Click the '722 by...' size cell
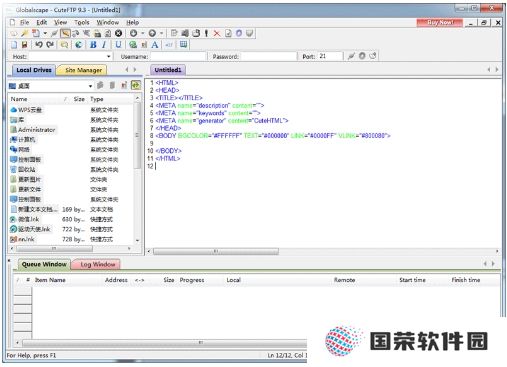The image size is (507, 367). (73, 229)
